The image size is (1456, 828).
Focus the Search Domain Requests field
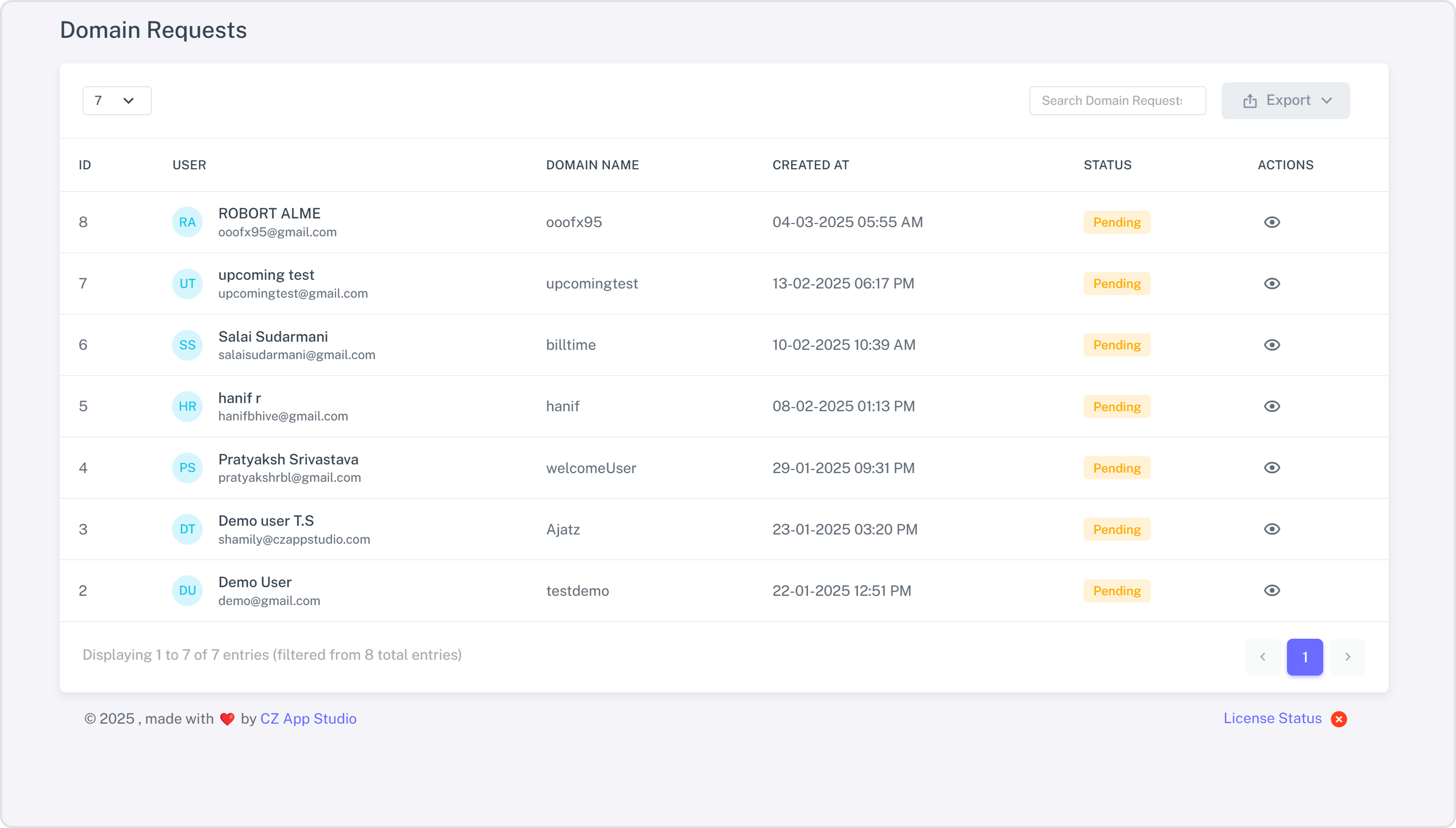coord(1117,101)
